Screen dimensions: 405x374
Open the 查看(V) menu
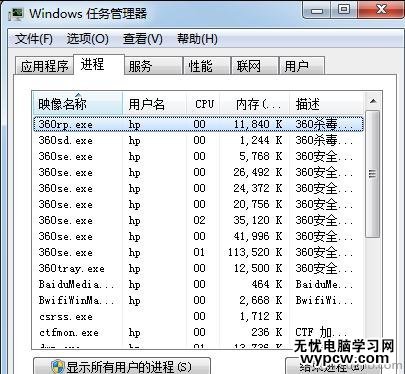(142, 39)
